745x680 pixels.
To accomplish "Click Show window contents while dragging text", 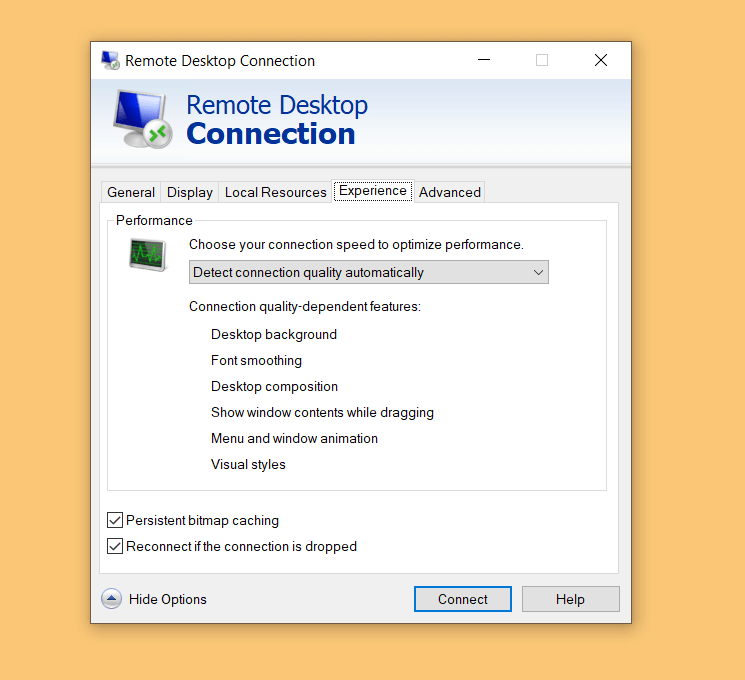I will (323, 412).
